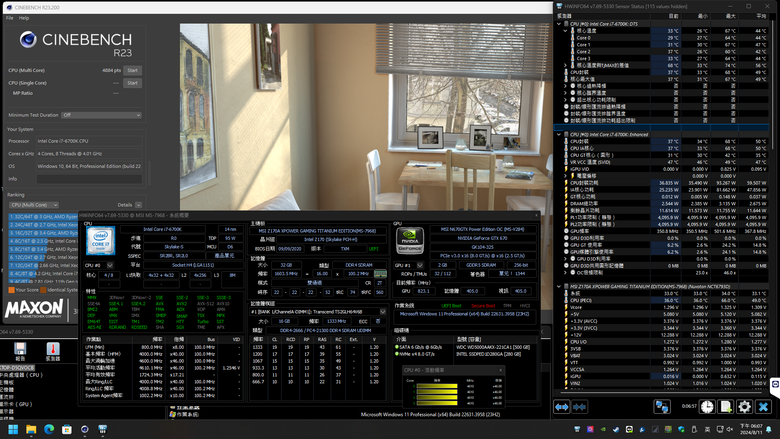This screenshot has height=439, width=780.
Task: Select ranking entry 1. 32C/64T @ 3 GHz
Action: click(43, 217)
